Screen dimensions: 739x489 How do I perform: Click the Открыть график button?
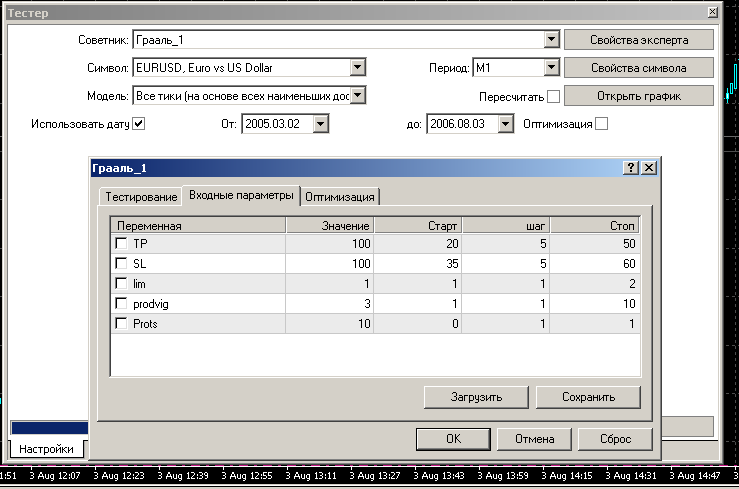[639, 96]
